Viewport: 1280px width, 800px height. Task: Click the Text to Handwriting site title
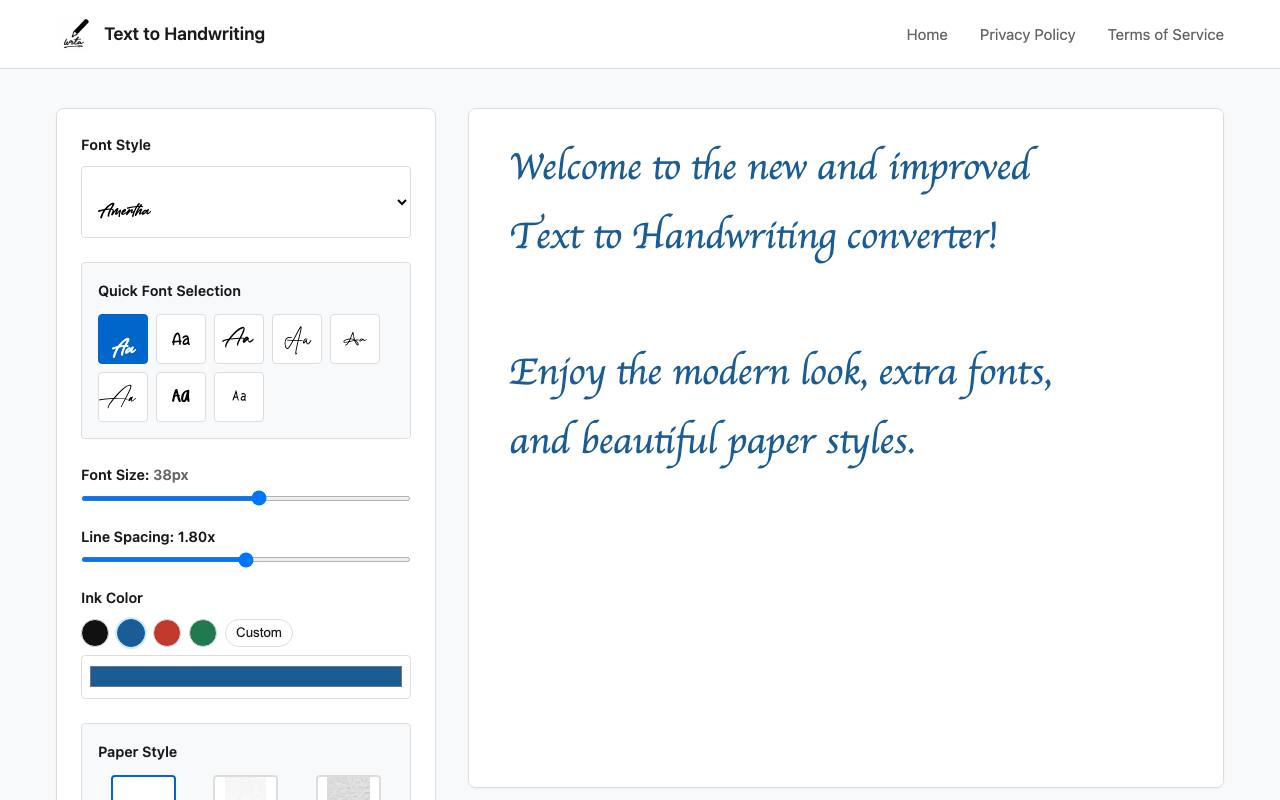point(184,34)
